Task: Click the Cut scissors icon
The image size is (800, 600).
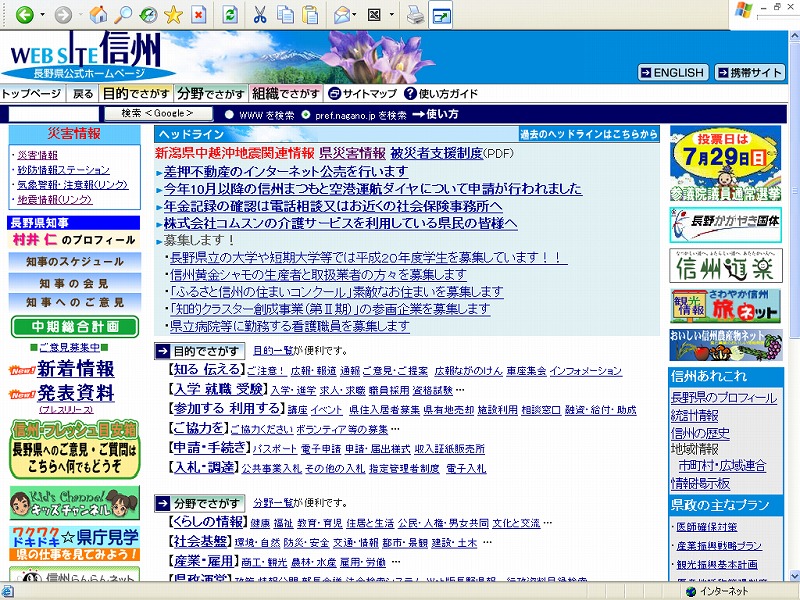Action: click(x=260, y=15)
